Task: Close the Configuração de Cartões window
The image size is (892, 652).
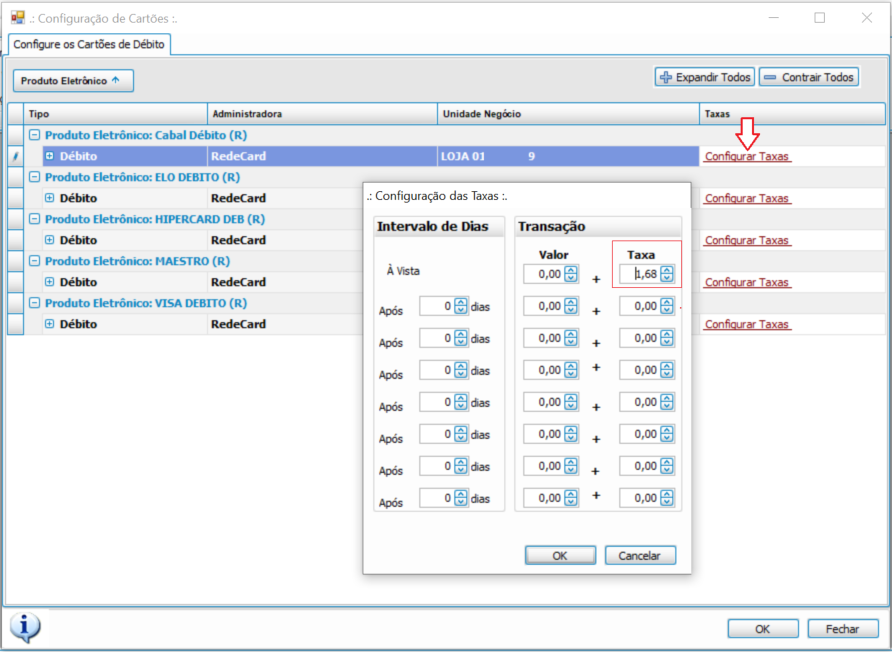Action: point(867,18)
